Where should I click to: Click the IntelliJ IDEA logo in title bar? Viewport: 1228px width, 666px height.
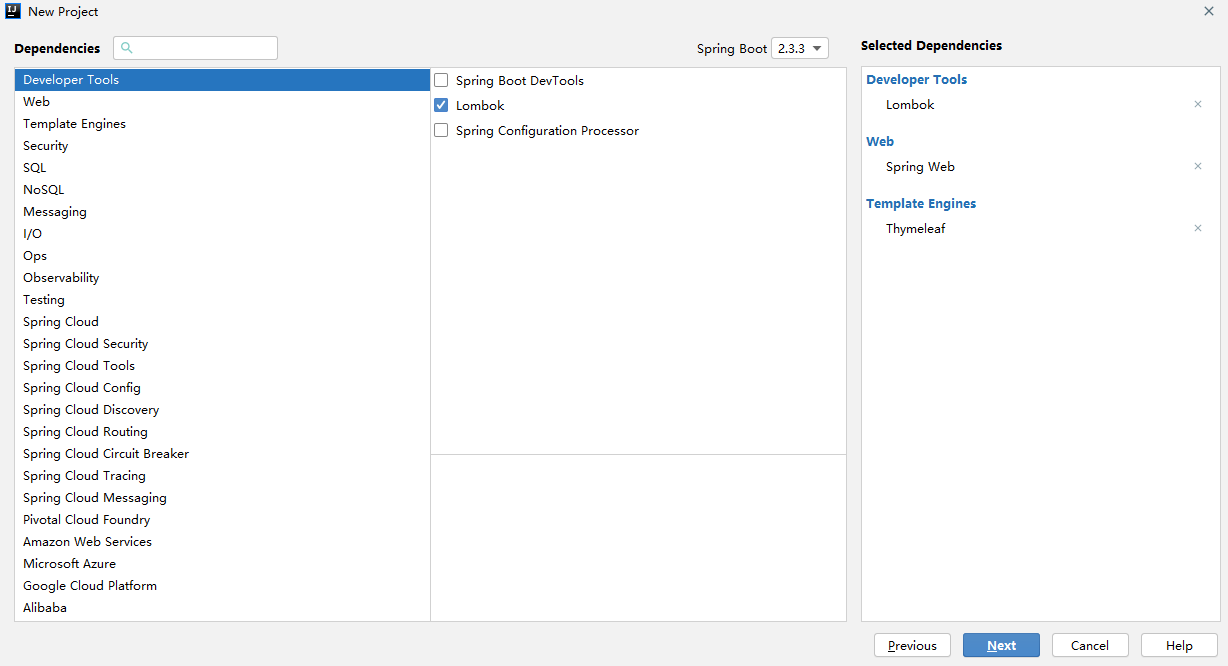13,11
